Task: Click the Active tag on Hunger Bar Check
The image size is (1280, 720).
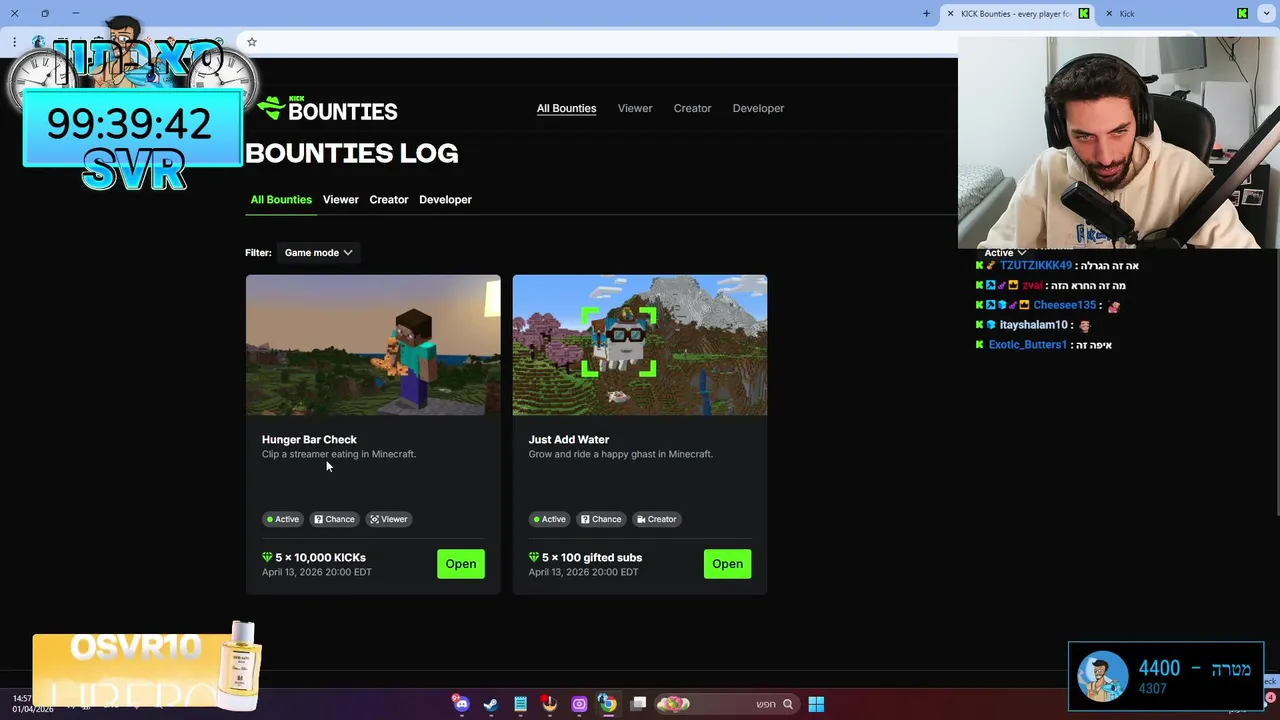Action: coord(283,519)
